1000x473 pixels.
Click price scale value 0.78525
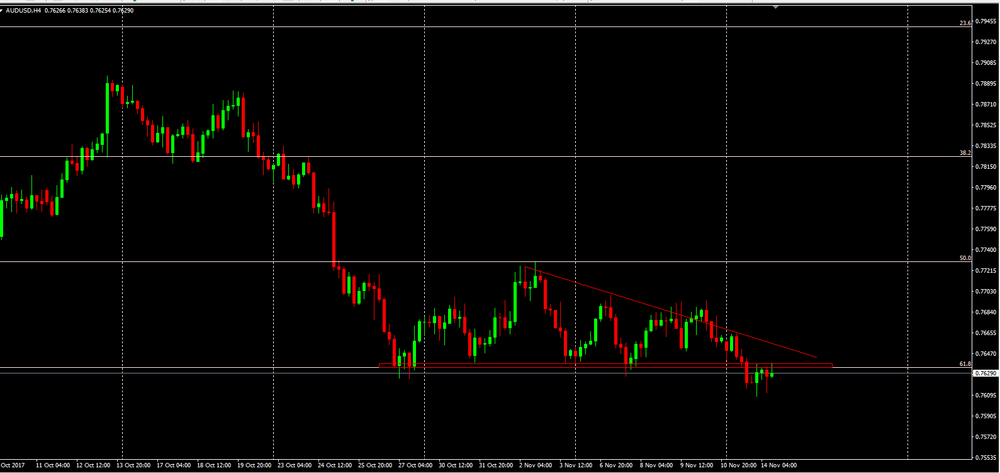(x=986, y=125)
